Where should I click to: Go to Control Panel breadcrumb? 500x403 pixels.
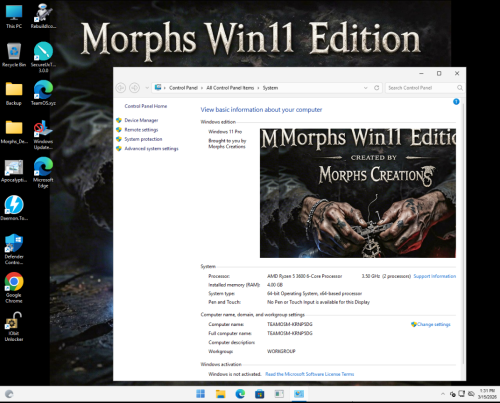183,88
